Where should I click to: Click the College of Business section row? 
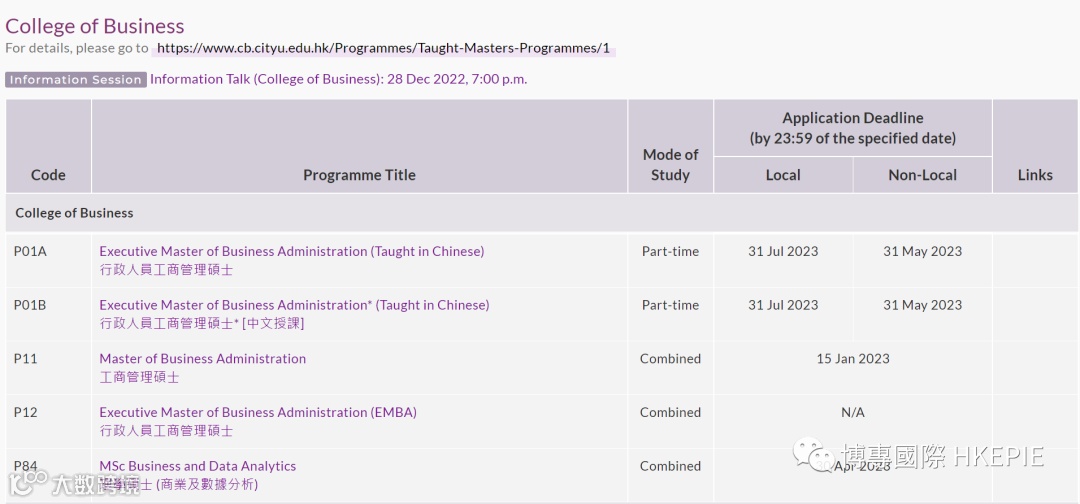541,213
